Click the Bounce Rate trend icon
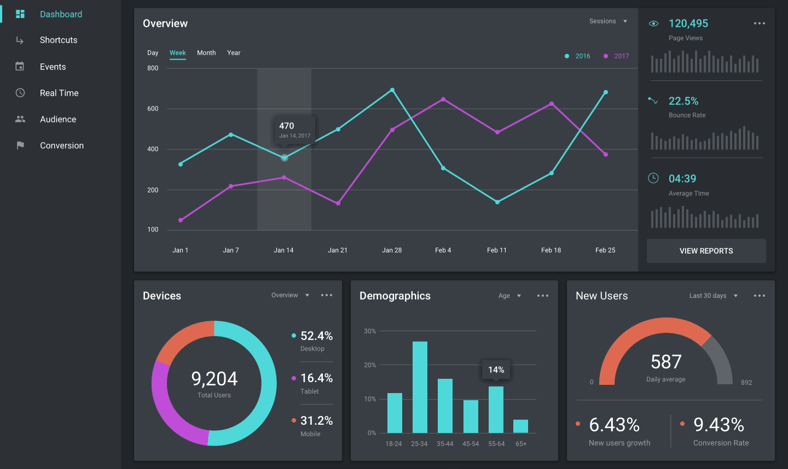This screenshot has height=469, width=788. click(653, 101)
